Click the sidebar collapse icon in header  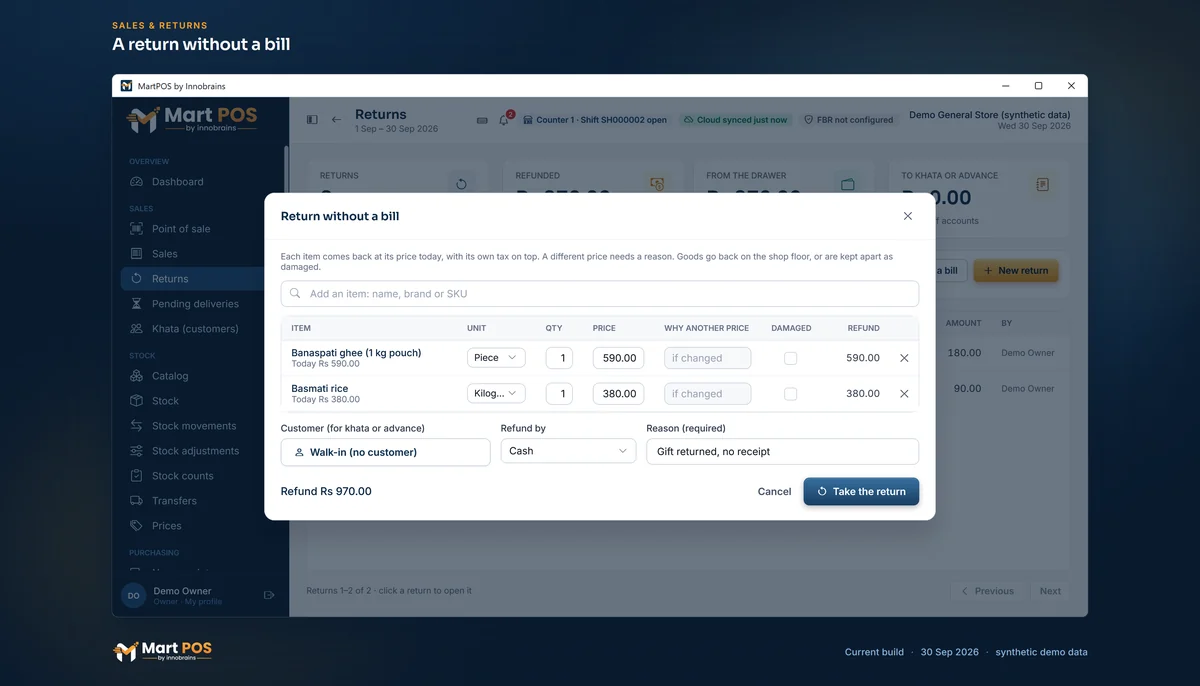coord(312,120)
